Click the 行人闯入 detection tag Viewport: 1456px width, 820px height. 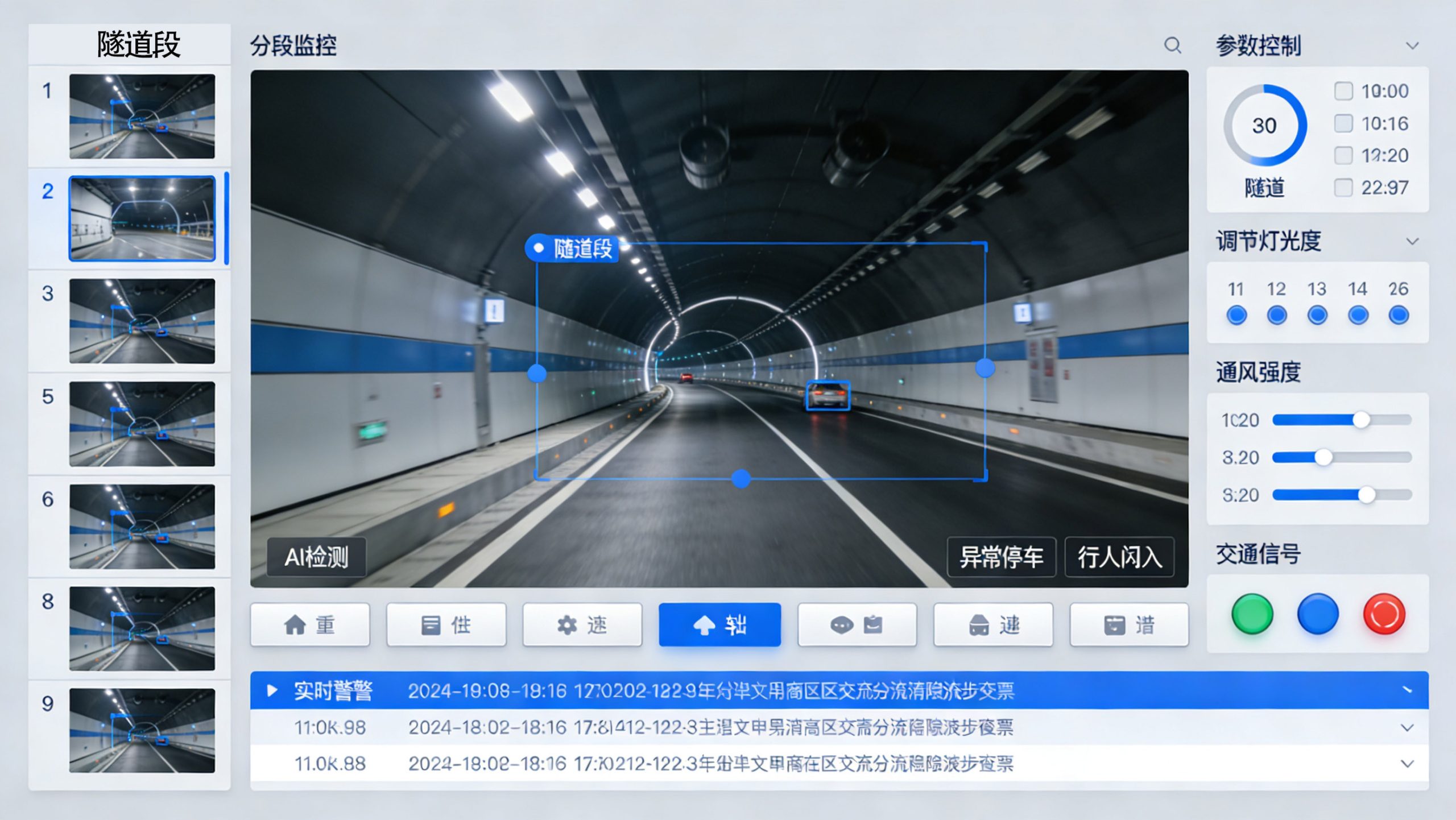pyautogui.click(x=1119, y=557)
